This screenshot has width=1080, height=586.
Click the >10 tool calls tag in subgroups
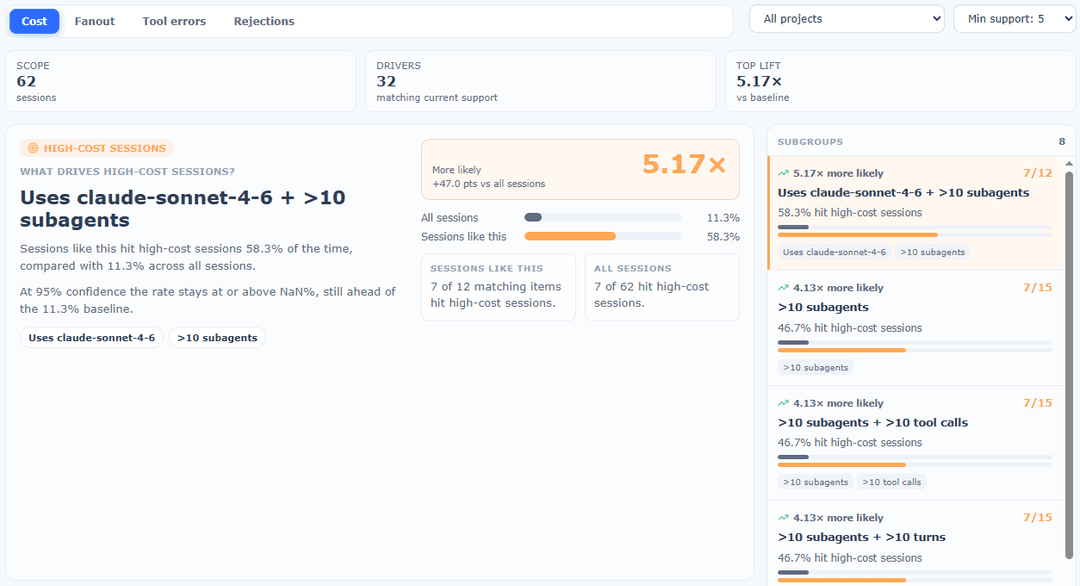click(891, 482)
